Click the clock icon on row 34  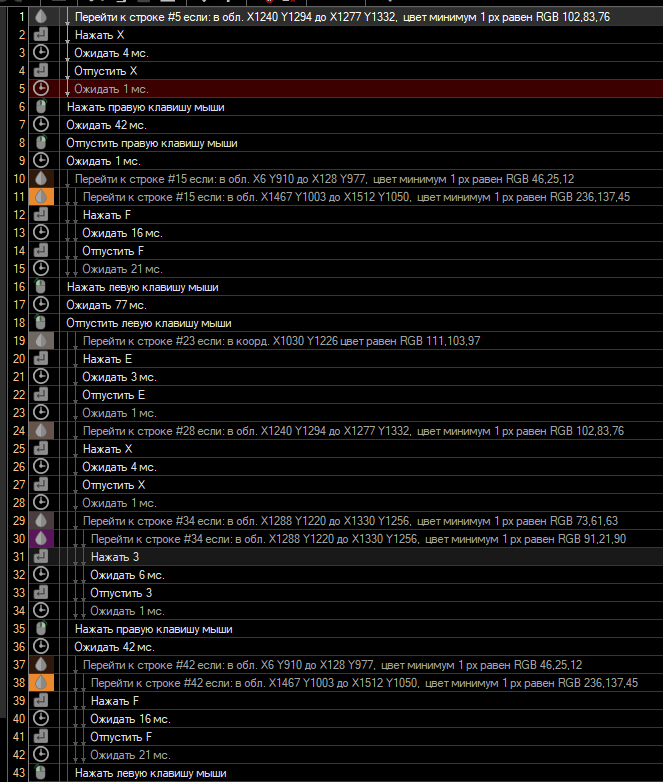(x=41, y=610)
